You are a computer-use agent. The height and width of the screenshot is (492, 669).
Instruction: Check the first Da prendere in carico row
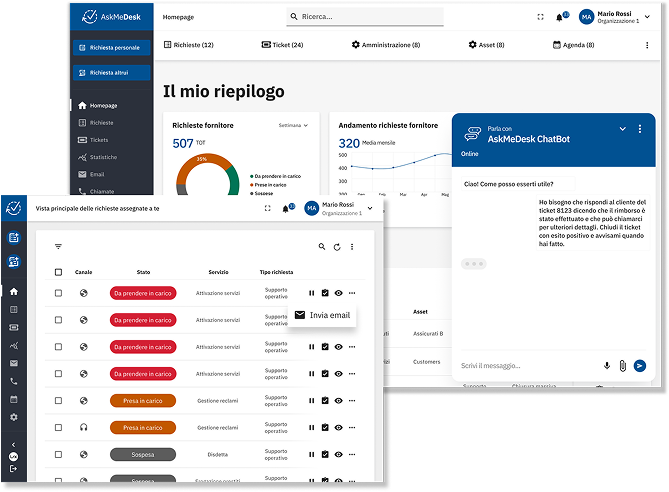58,293
